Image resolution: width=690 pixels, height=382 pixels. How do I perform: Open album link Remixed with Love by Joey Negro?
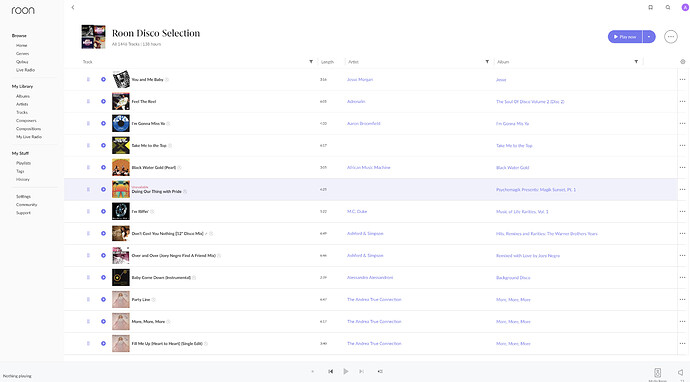click(528, 256)
